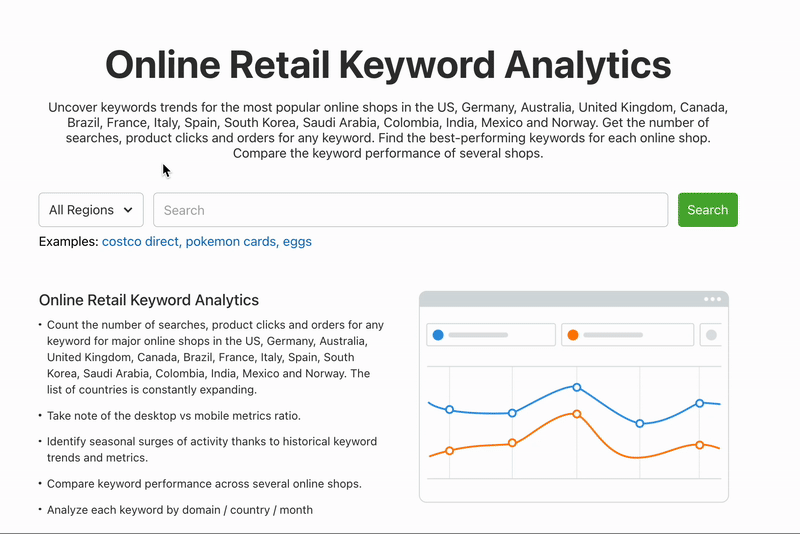Click into the Search keyword input field
The width and height of the screenshot is (800, 534).
[410, 210]
